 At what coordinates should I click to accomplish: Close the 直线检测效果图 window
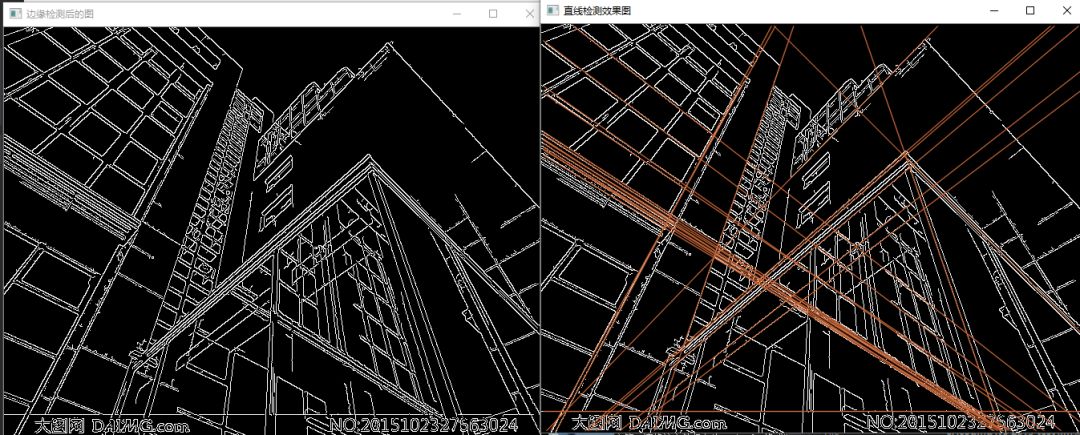tap(1066, 10)
